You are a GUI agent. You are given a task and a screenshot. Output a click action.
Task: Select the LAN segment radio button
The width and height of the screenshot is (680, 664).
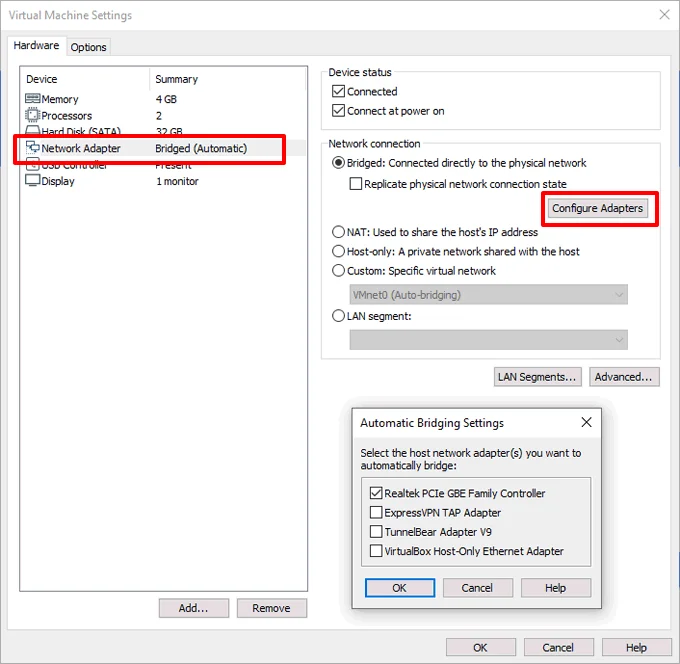[x=338, y=316]
